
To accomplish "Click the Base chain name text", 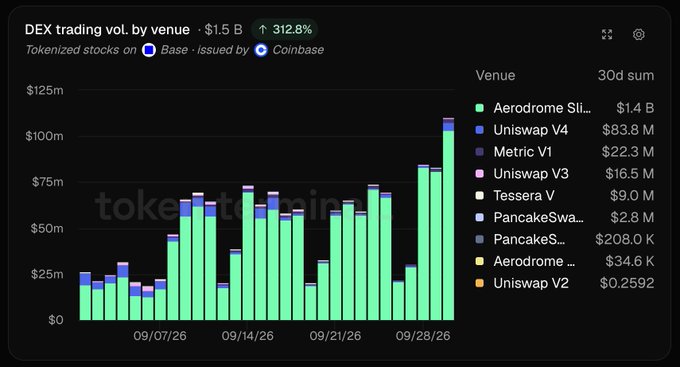I will (x=174, y=50).
